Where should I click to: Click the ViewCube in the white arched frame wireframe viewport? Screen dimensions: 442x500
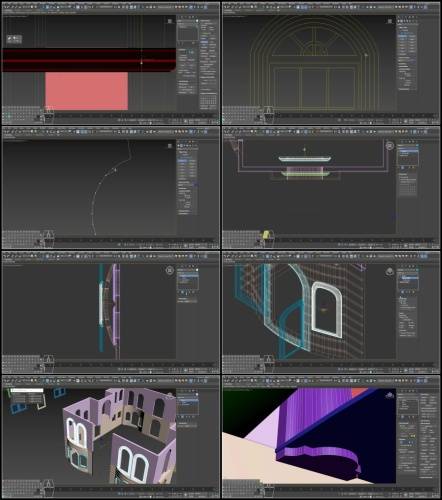point(390,272)
